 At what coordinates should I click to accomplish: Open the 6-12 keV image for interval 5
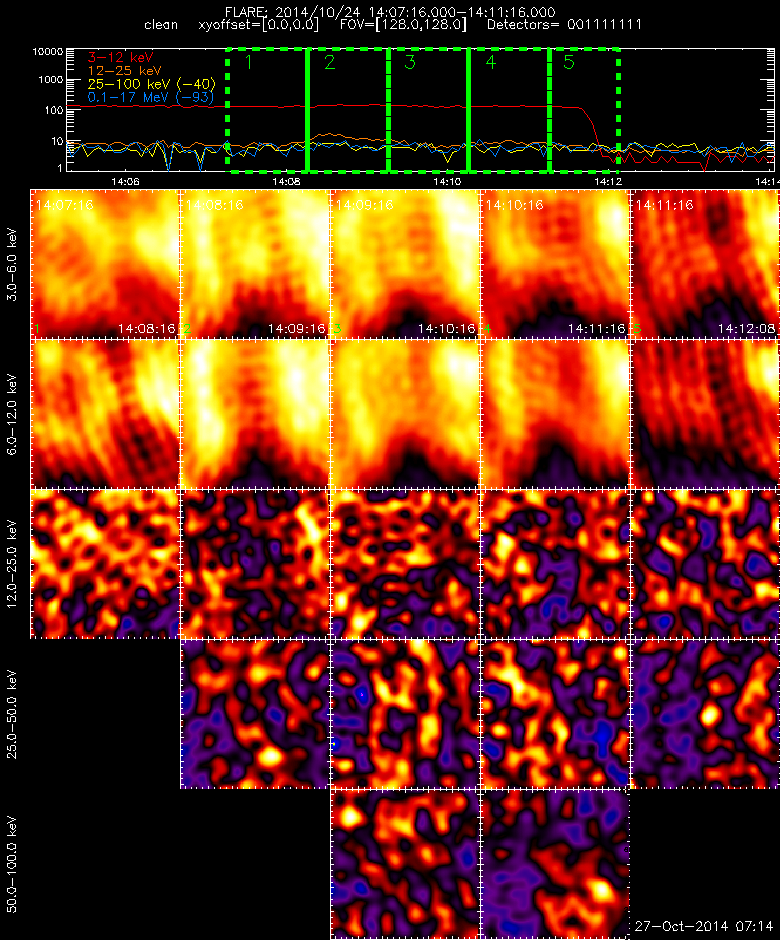pyautogui.click(x=705, y=414)
